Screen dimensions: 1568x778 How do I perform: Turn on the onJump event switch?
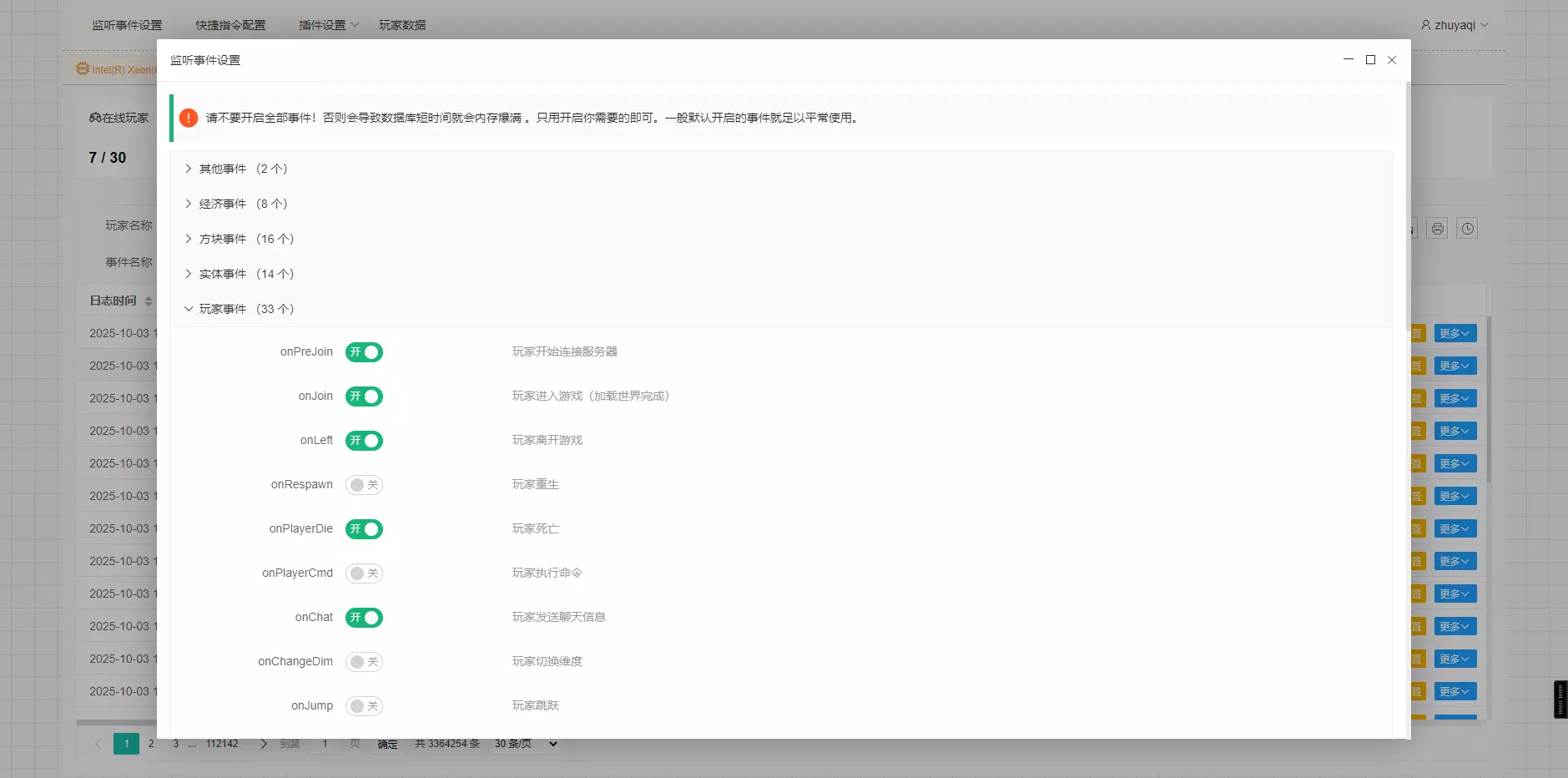coord(364,706)
